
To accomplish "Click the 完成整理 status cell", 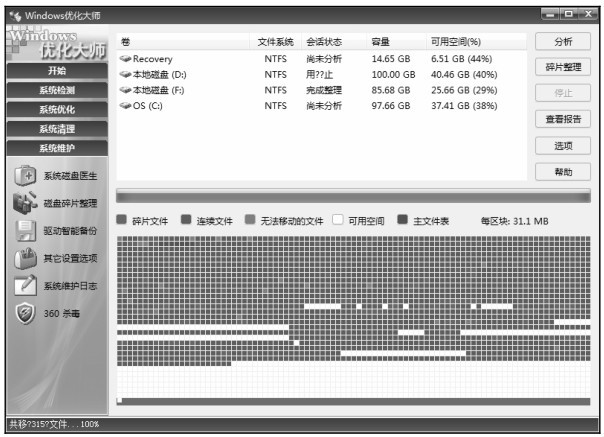I will (324, 90).
